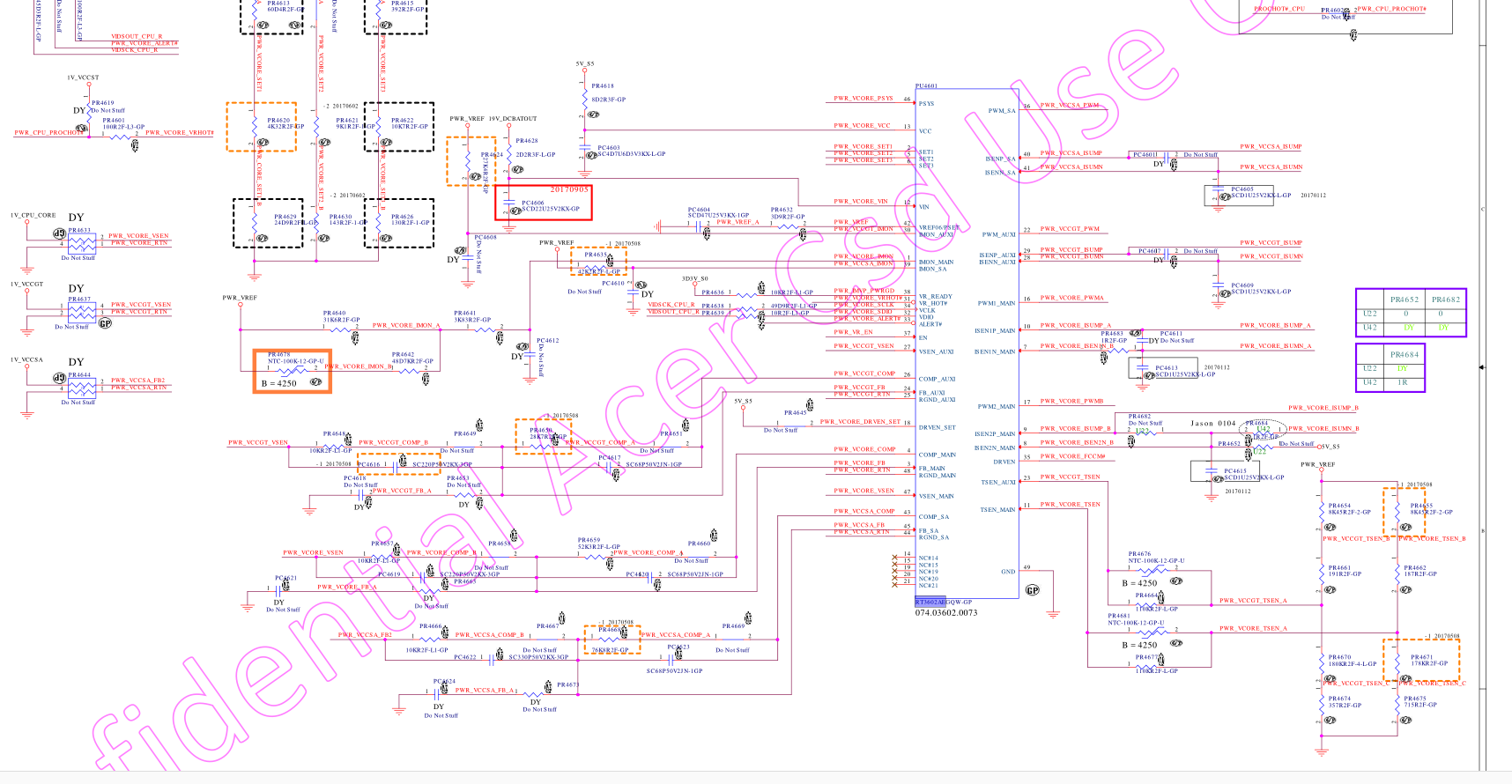
Task: Click thermistor PR4676 label
Action: point(1139,554)
